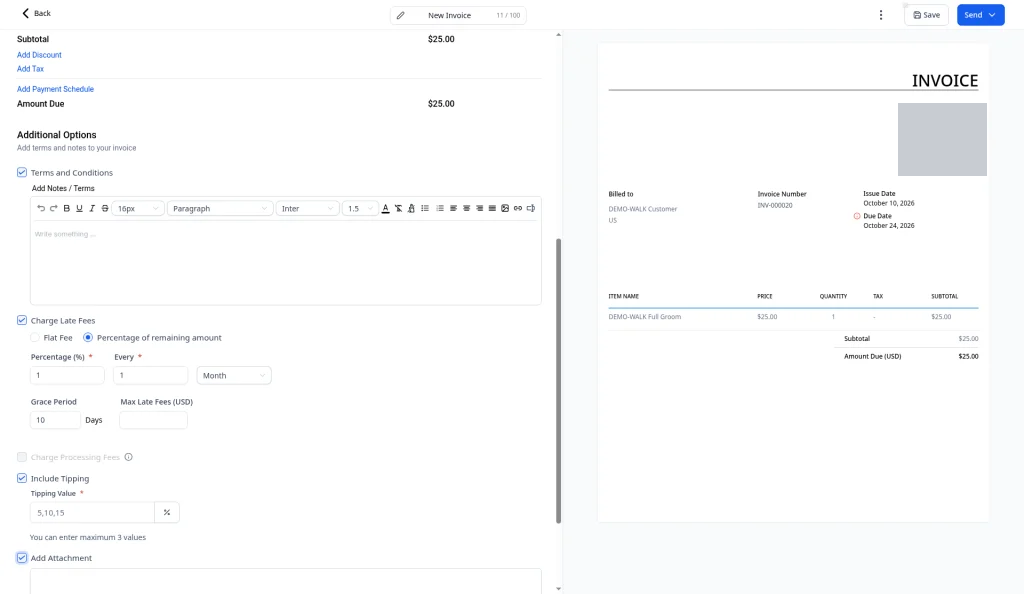Click the highlight color icon

tap(411, 208)
